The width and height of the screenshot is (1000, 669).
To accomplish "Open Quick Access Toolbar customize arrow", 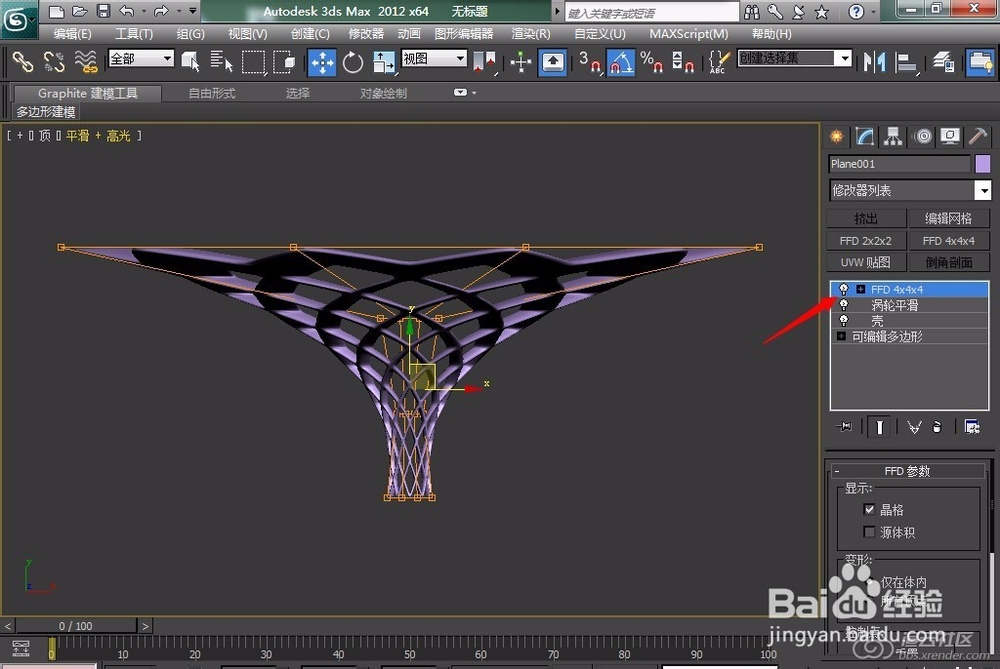I will coord(193,11).
